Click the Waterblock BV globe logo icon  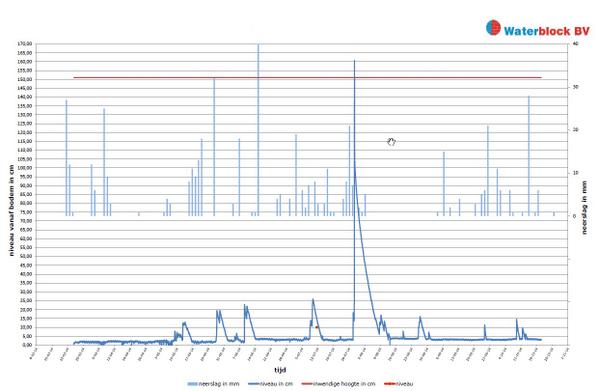pos(493,28)
